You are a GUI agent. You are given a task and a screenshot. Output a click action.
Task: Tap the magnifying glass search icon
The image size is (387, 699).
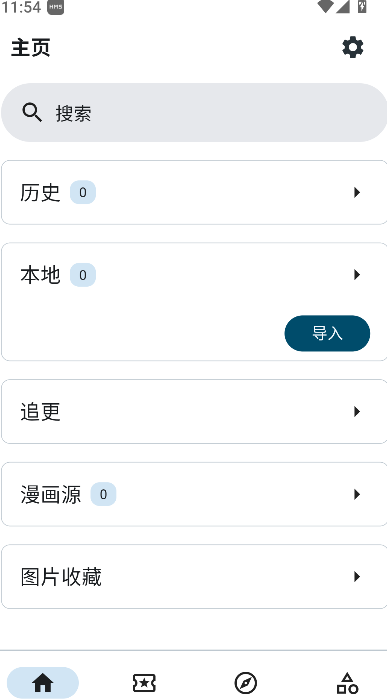[x=32, y=112]
